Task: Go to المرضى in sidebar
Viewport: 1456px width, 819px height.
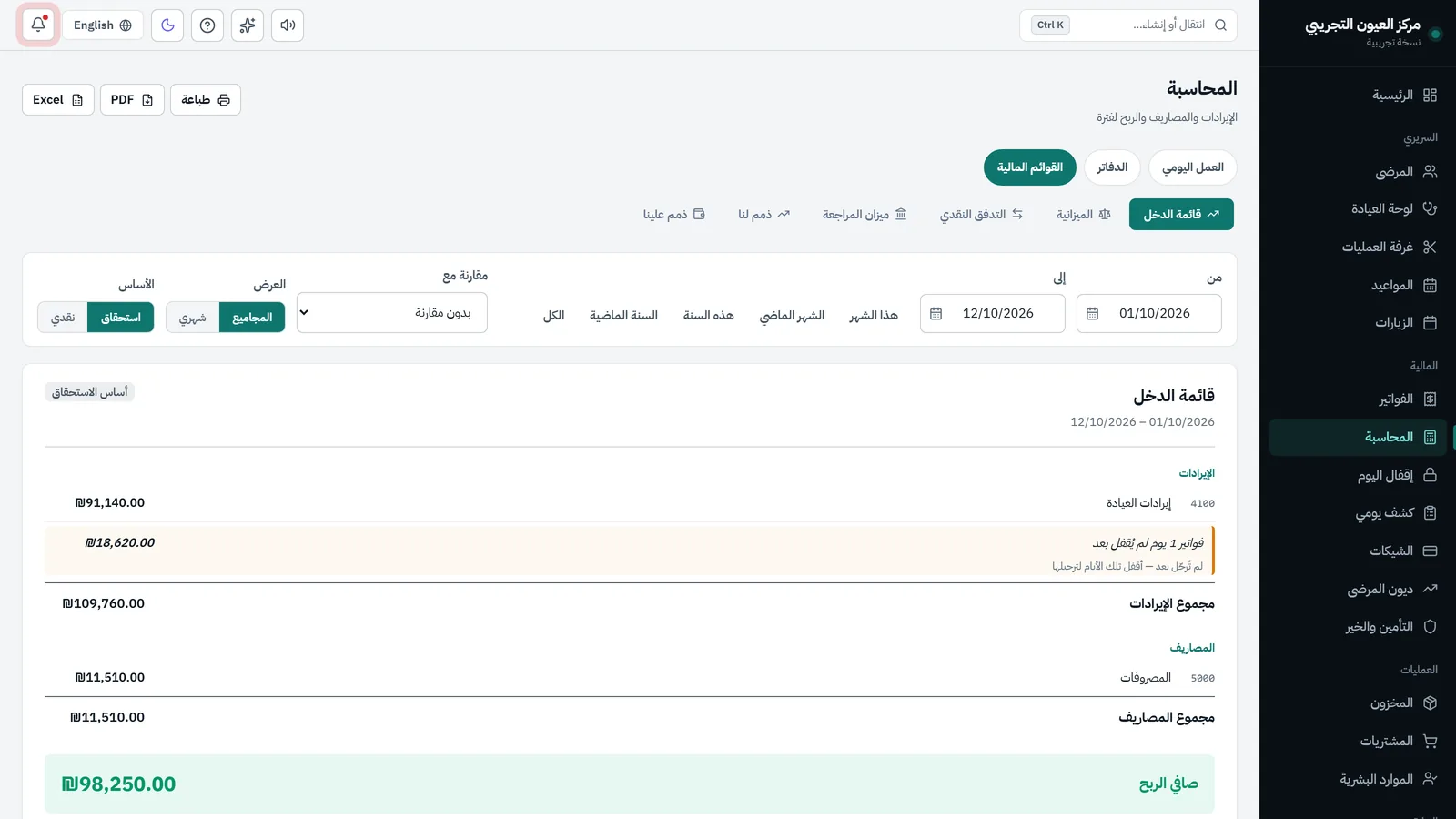Action: tap(1358, 171)
